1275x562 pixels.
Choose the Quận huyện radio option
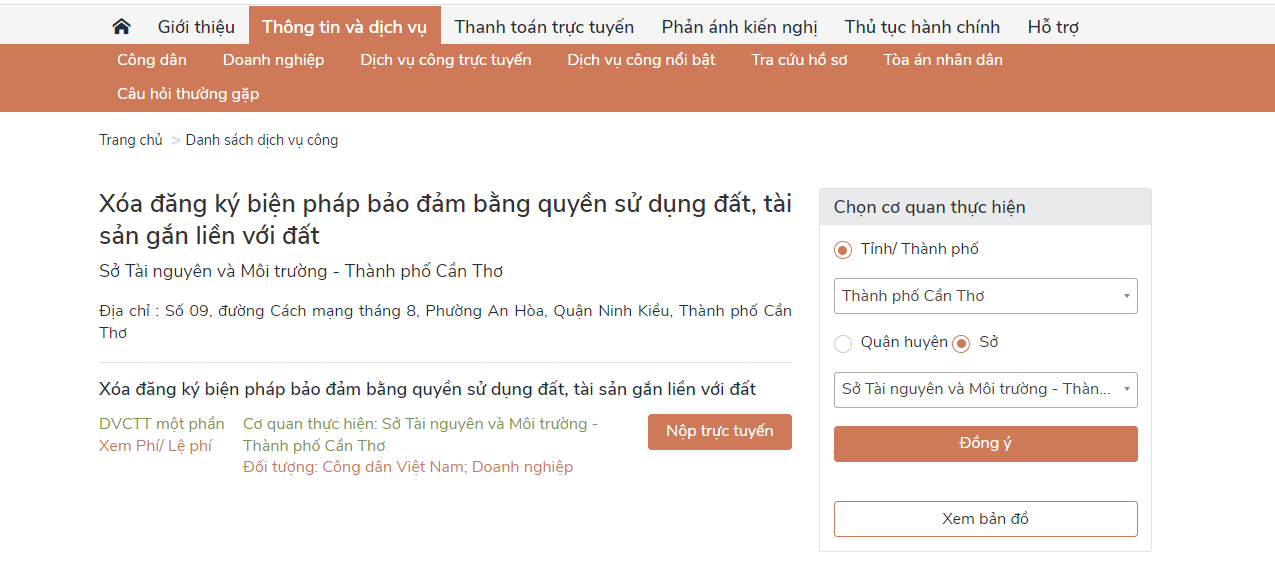click(843, 343)
